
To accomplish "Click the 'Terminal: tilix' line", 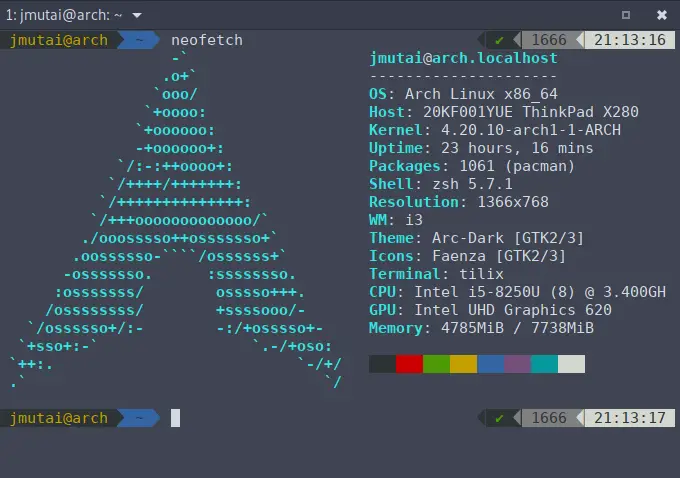I will [x=436, y=274].
